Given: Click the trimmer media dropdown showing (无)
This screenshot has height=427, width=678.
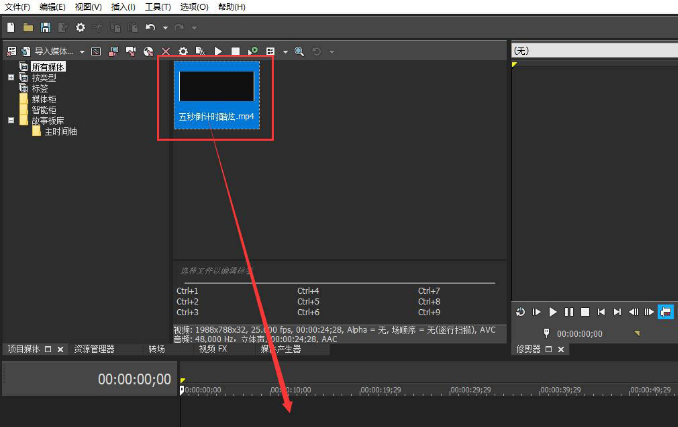Looking at the screenshot, I should (x=595, y=51).
